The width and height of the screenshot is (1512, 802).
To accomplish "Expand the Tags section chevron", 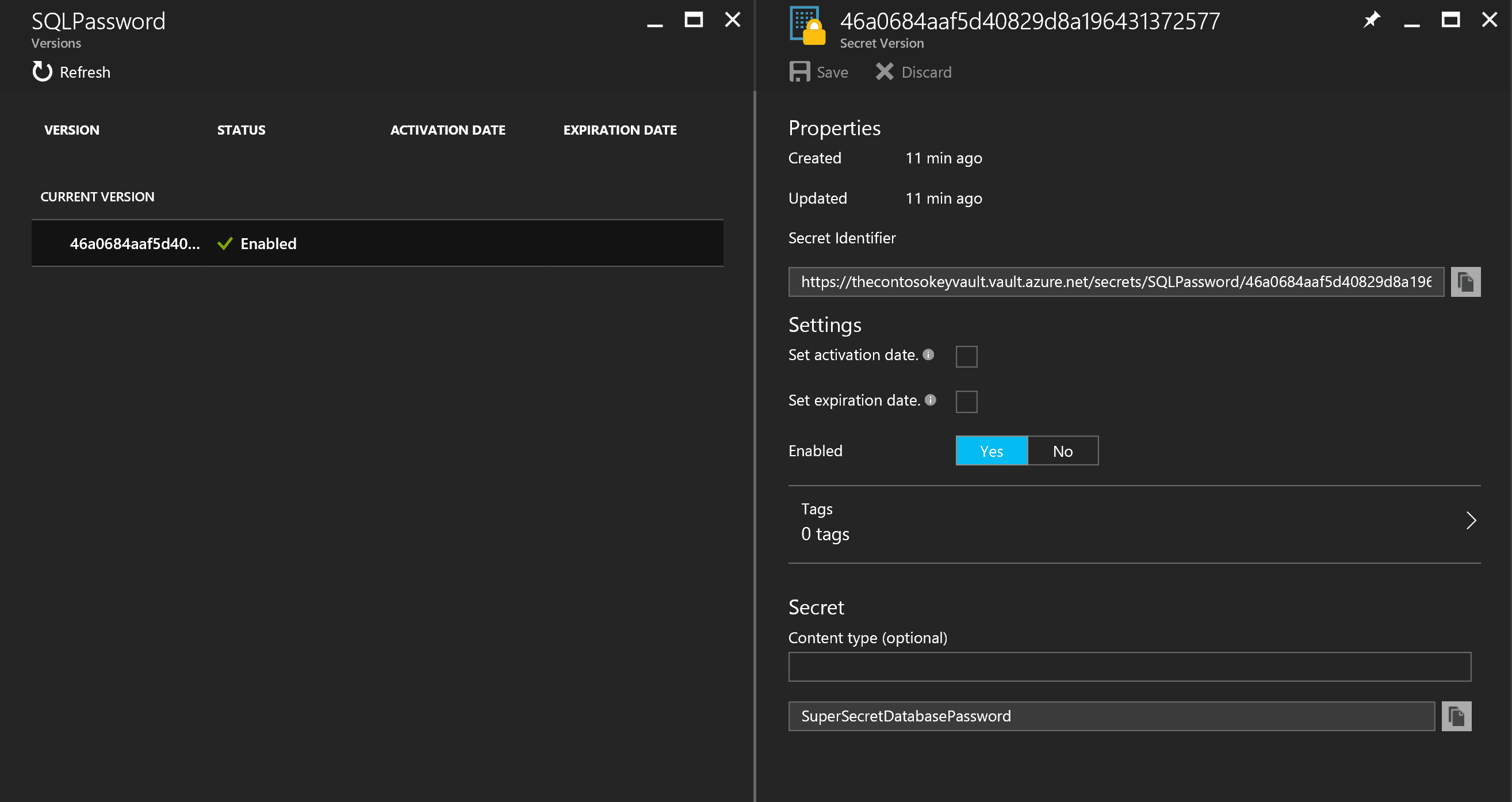I will click(1471, 521).
